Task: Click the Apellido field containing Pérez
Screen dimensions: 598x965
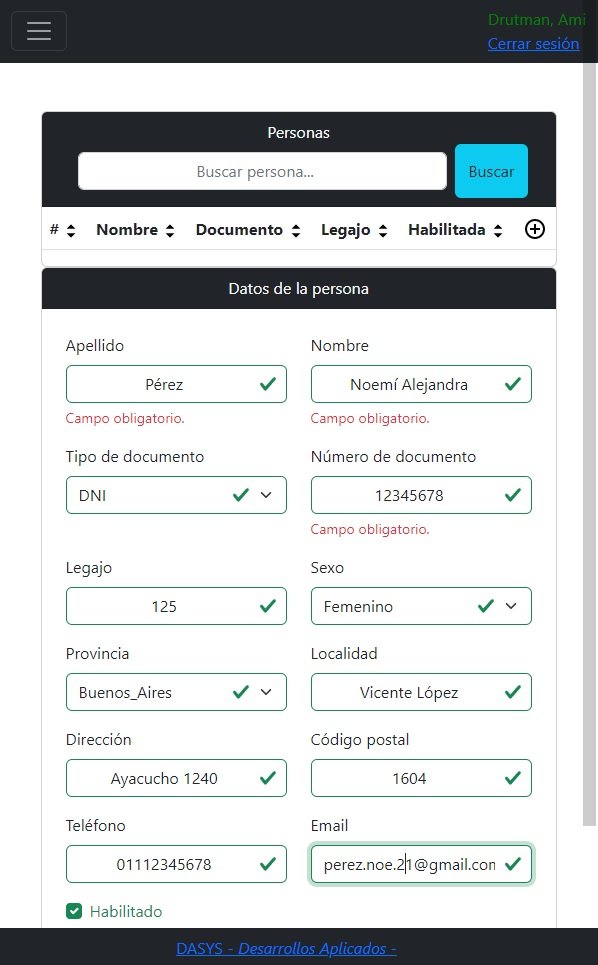Action: coord(176,384)
